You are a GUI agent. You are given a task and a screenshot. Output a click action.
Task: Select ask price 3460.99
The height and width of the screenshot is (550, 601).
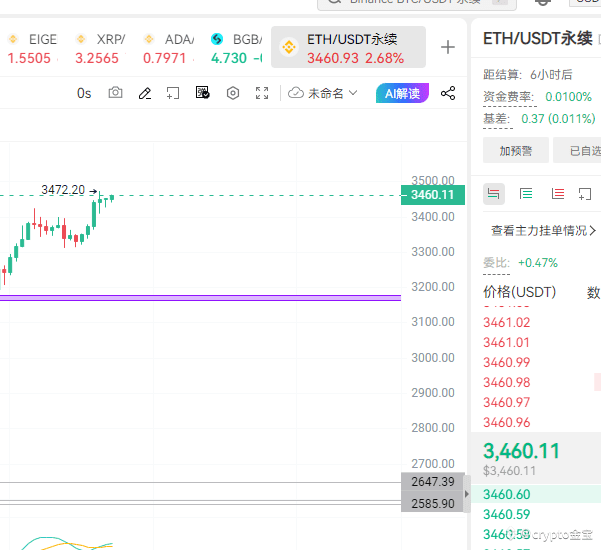coord(506,362)
